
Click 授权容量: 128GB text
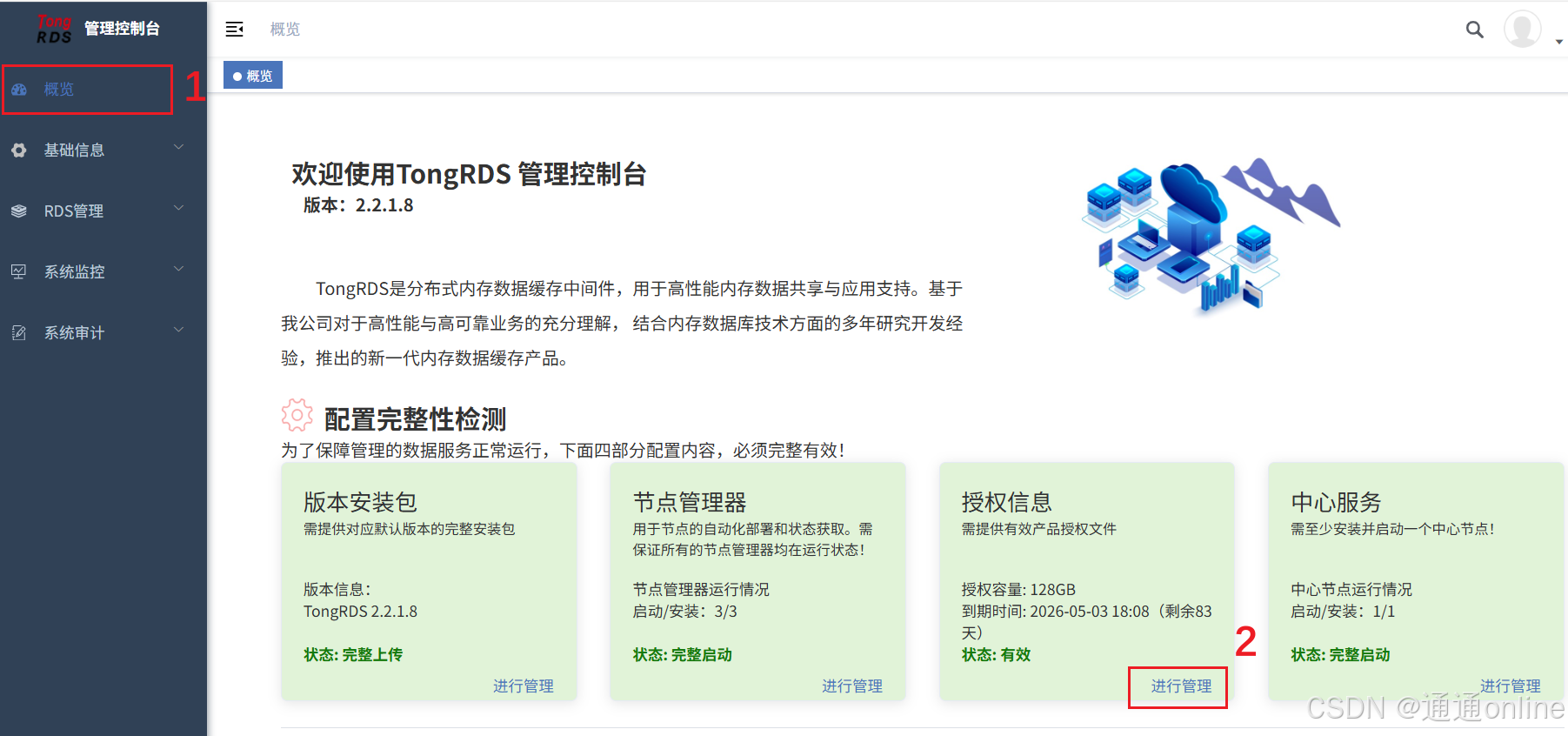click(x=1019, y=590)
